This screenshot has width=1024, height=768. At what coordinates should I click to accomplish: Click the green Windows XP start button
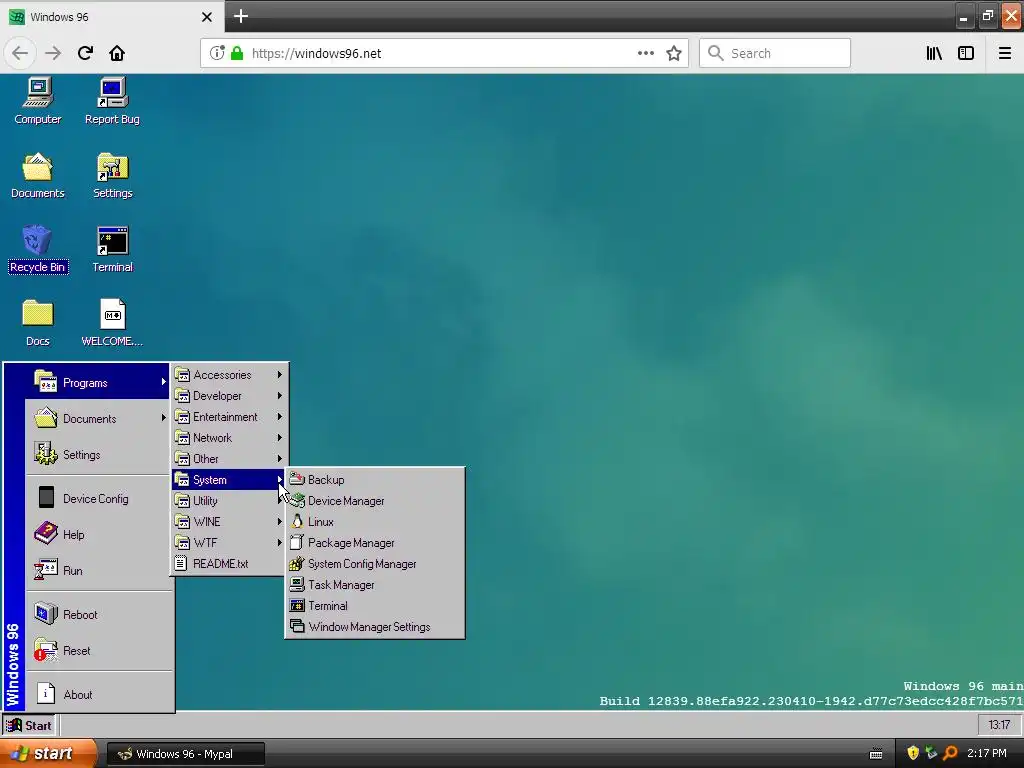pos(48,753)
